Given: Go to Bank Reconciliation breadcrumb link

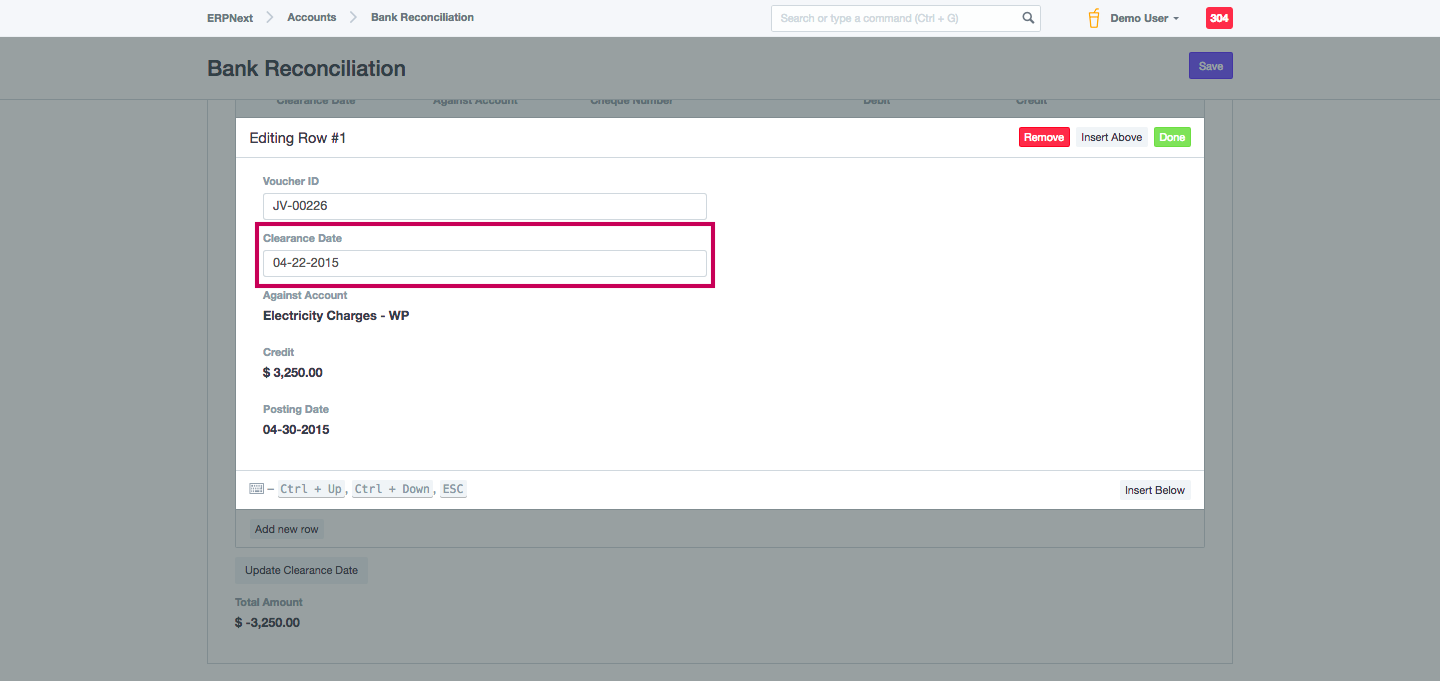Looking at the screenshot, I should [421, 17].
